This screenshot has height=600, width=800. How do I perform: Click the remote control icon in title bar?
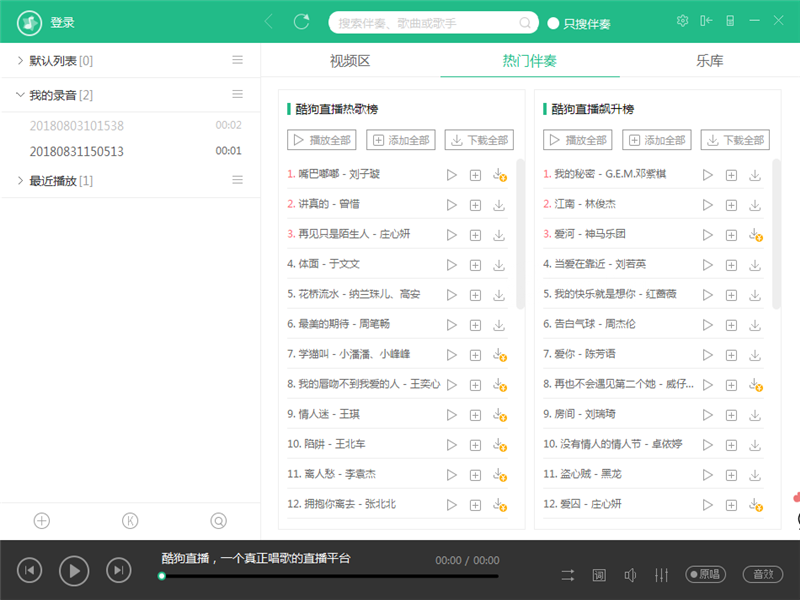pyautogui.click(x=730, y=21)
